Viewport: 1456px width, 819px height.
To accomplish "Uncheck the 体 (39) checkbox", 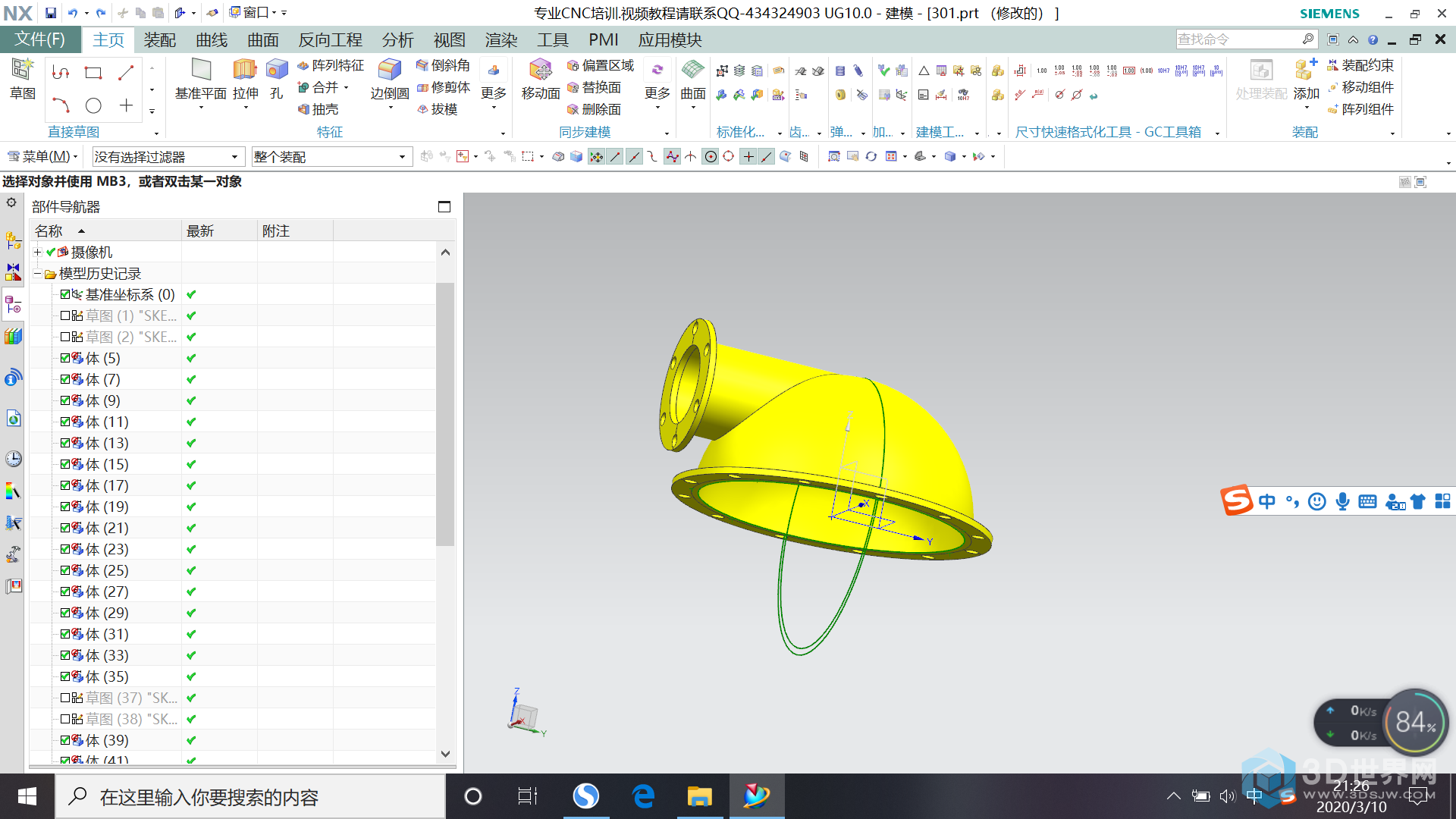I will coord(65,740).
